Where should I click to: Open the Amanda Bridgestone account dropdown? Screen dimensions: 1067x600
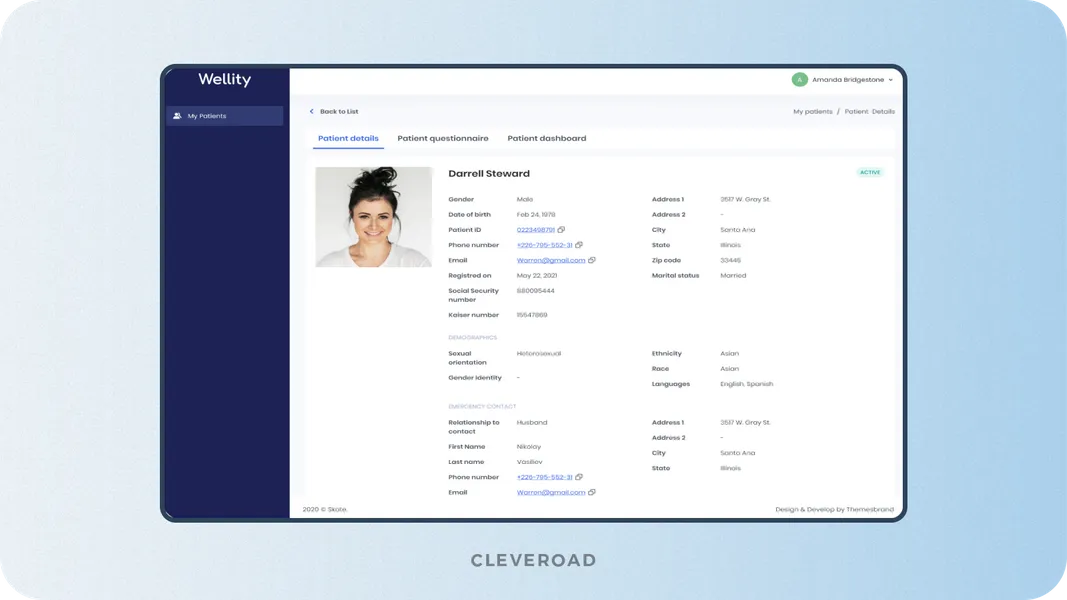[x=889, y=78]
